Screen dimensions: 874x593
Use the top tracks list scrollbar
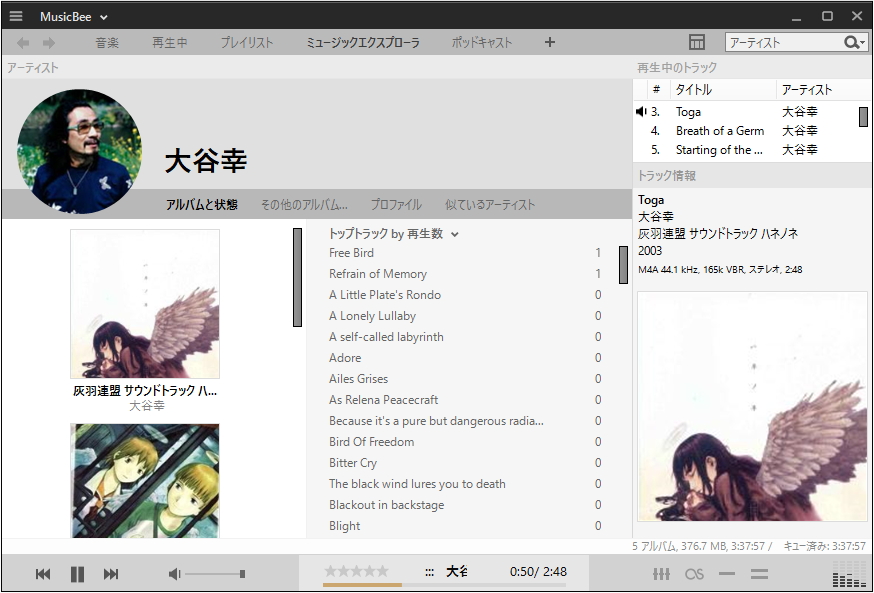(624, 265)
